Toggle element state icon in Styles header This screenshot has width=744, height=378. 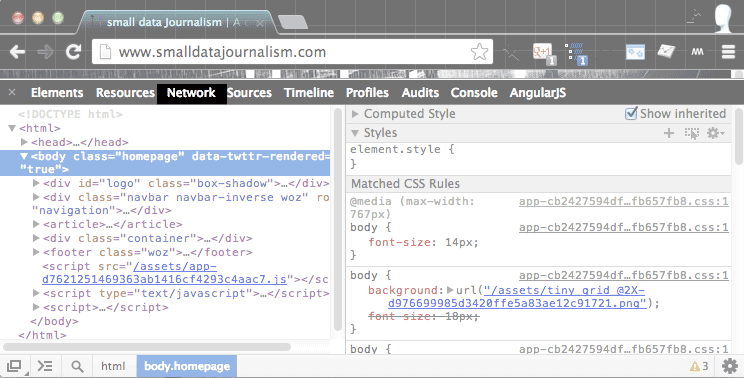[692, 133]
